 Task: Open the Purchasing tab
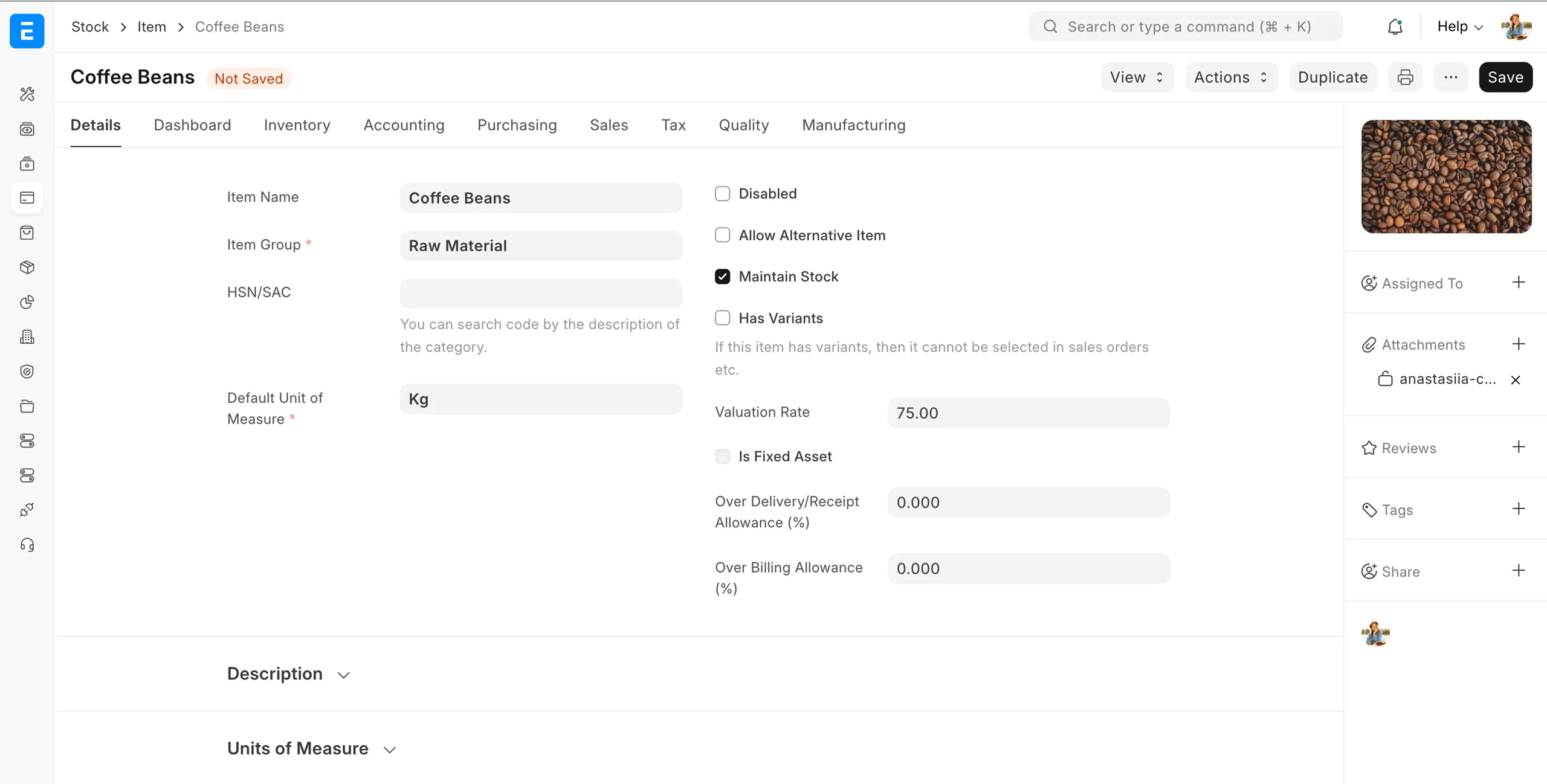(517, 125)
